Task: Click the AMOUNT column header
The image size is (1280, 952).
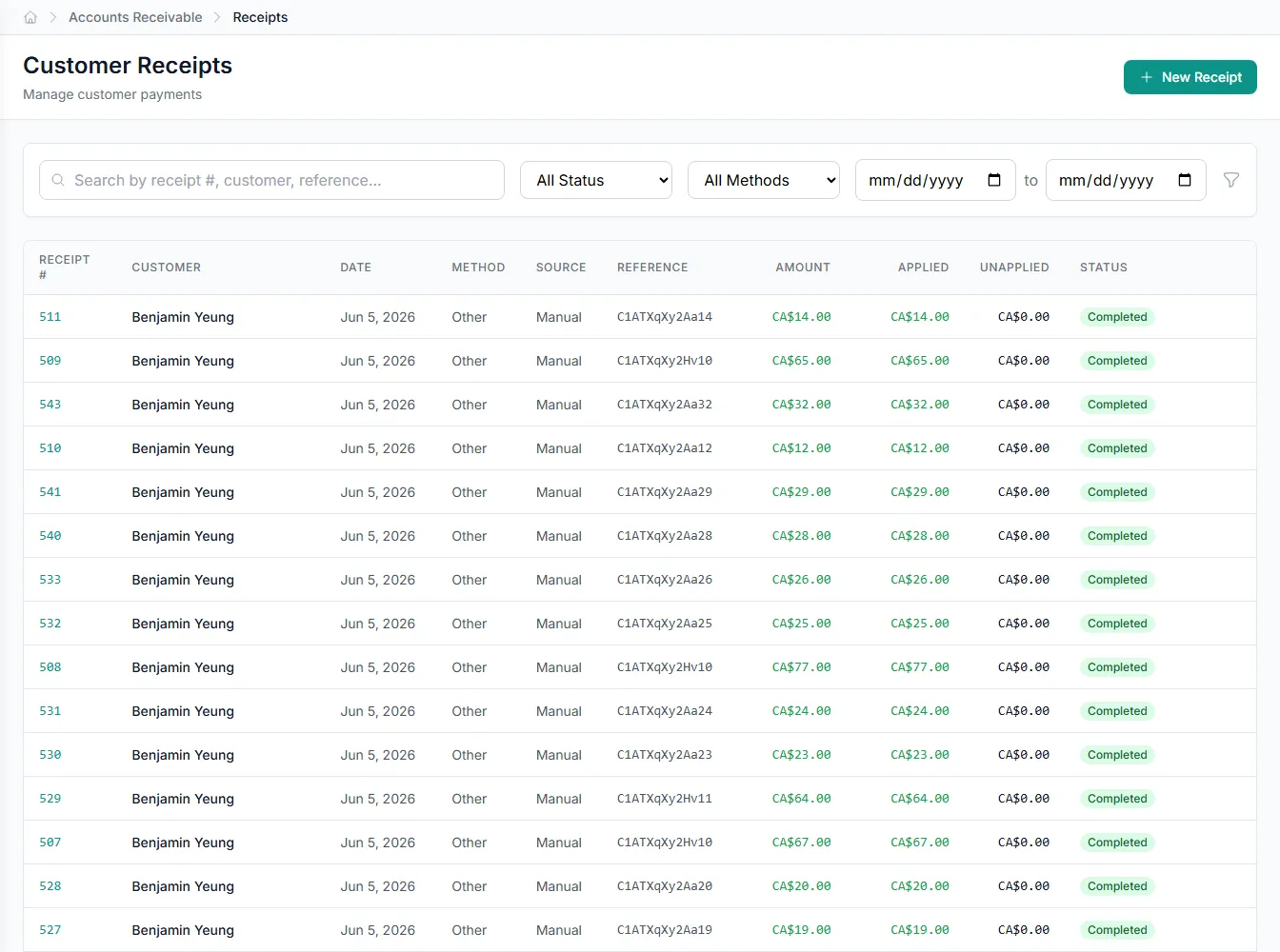Action: pyautogui.click(x=803, y=268)
